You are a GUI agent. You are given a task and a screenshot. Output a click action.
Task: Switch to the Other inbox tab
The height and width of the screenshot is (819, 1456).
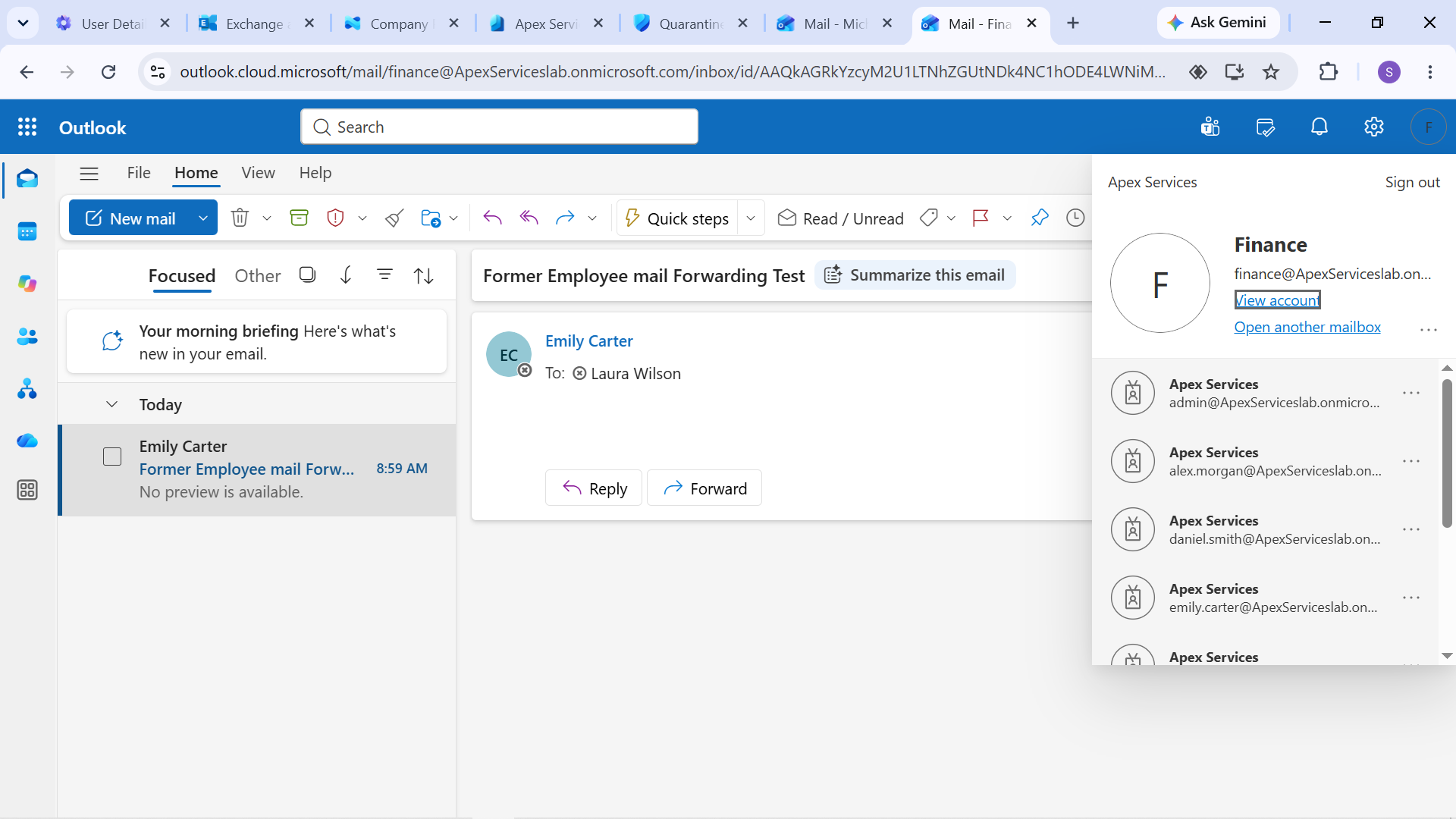[258, 276]
